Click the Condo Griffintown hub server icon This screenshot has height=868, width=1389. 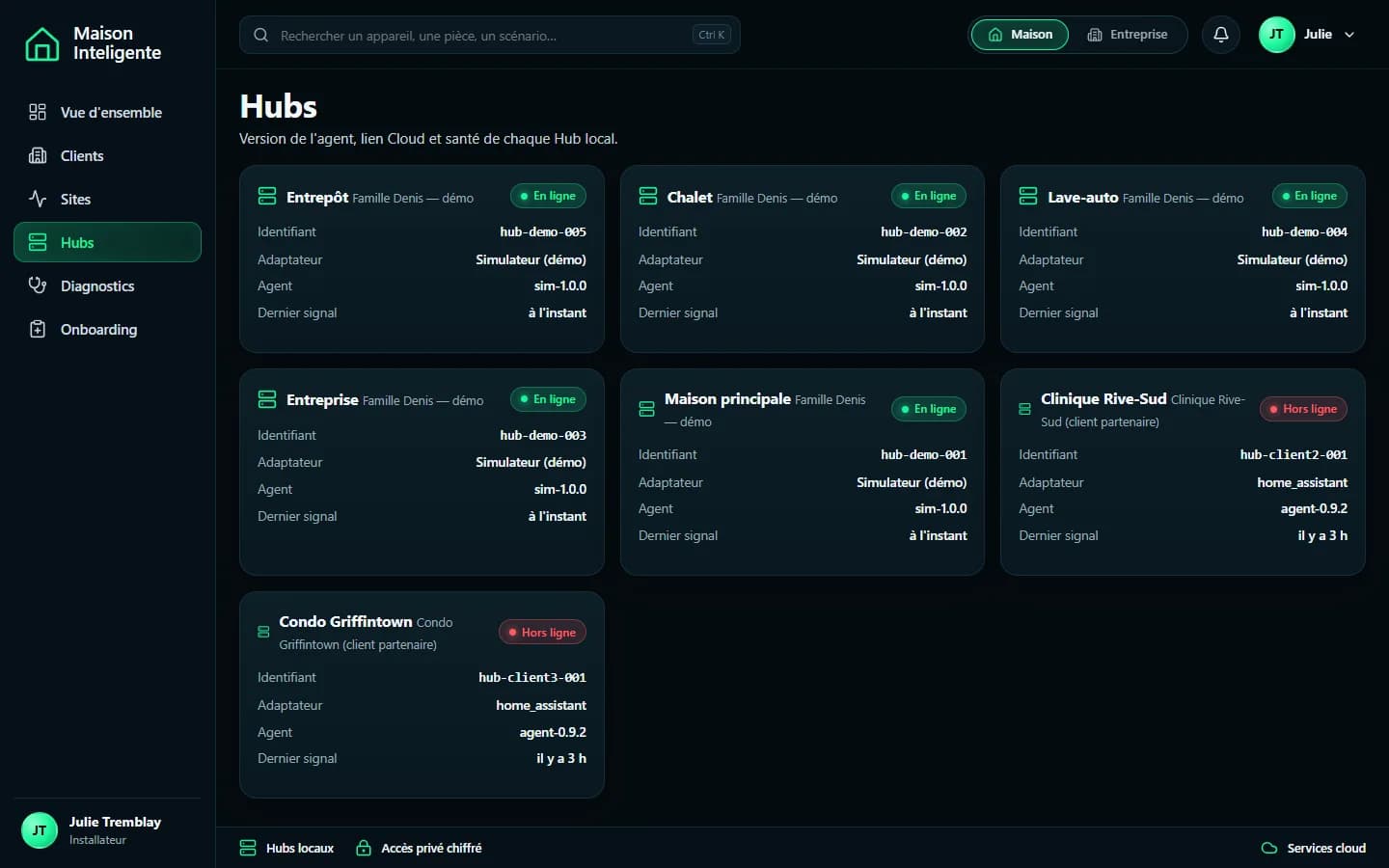tap(263, 633)
